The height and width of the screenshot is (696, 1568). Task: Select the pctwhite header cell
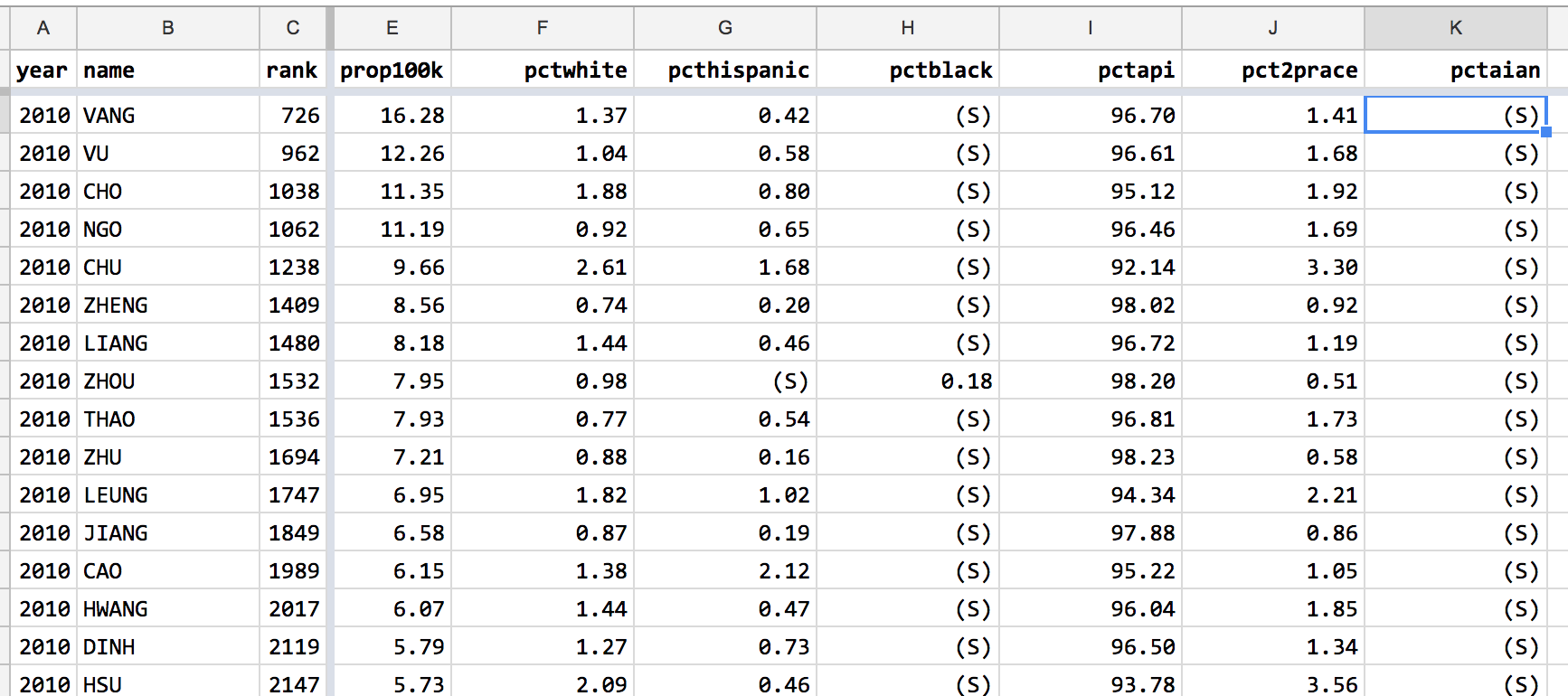[543, 71]
